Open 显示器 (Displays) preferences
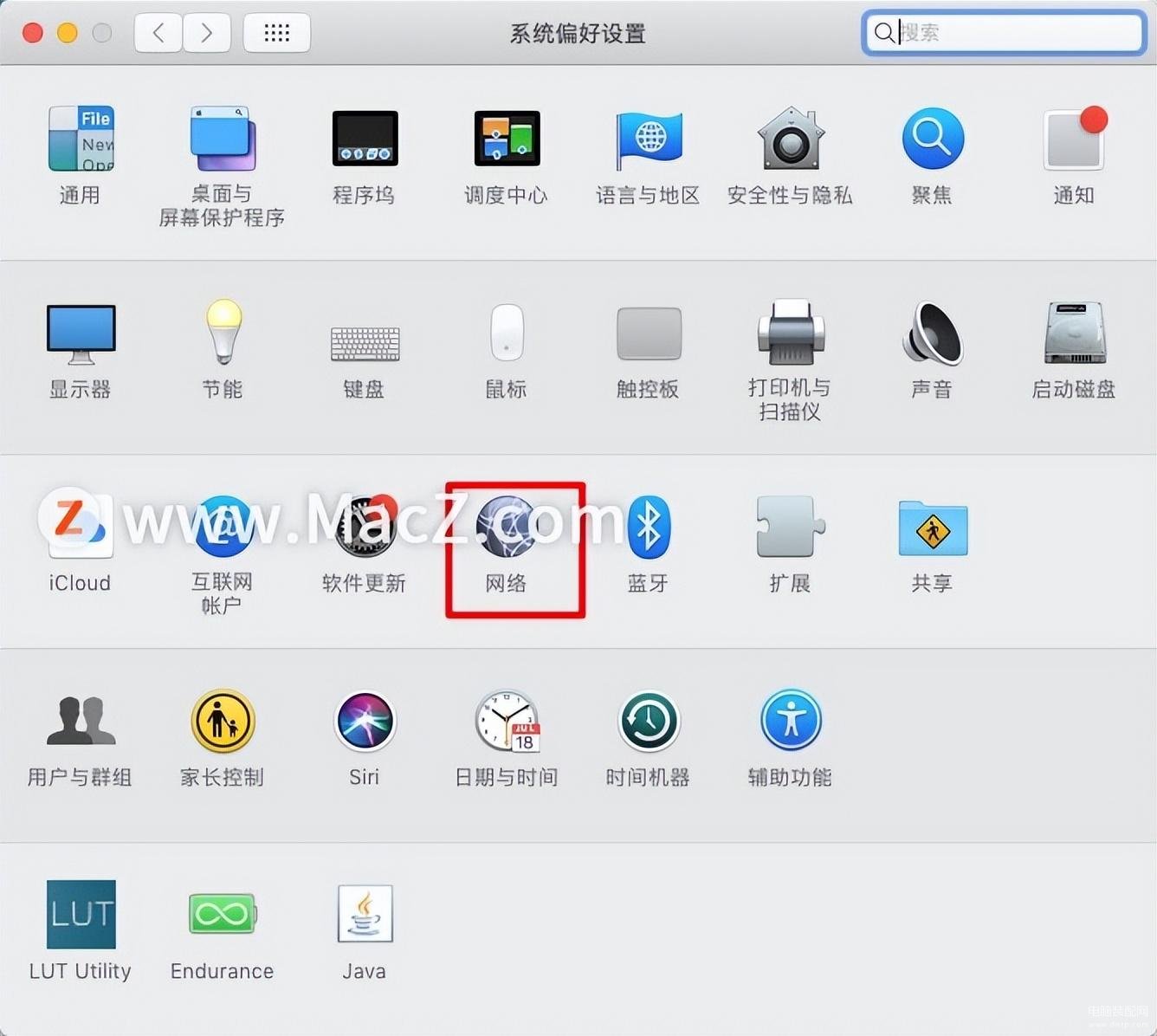The image size is (1157, 1036). [81, 333]
